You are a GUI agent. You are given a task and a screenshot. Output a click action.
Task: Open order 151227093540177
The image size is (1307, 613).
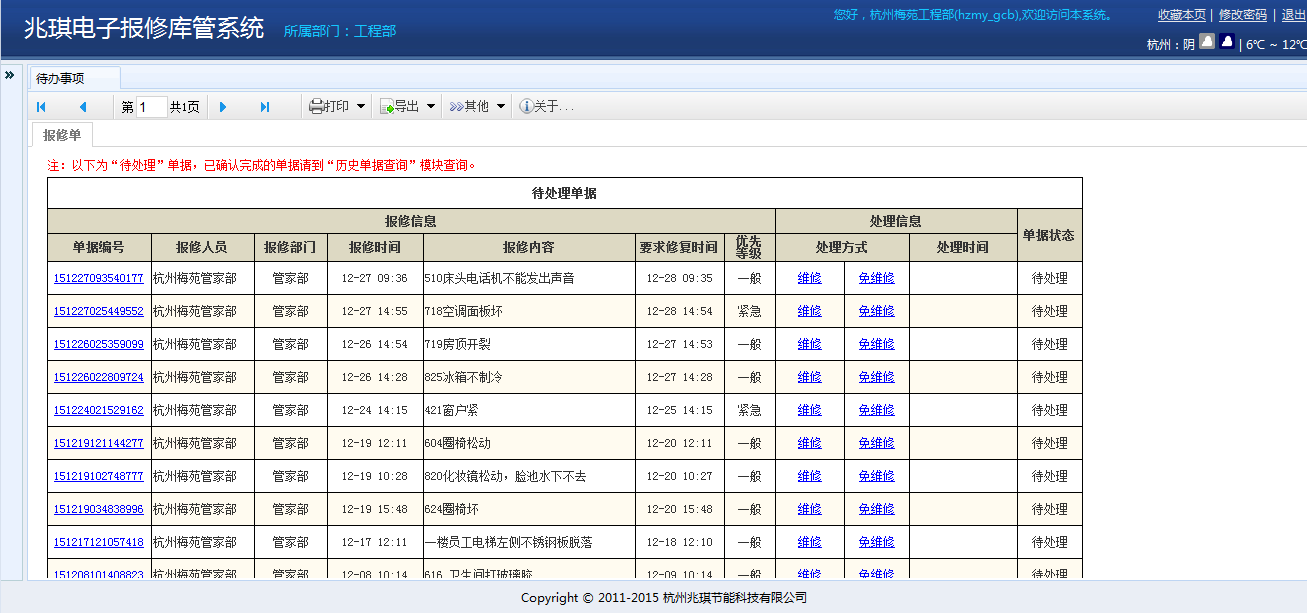click(99, 279)
